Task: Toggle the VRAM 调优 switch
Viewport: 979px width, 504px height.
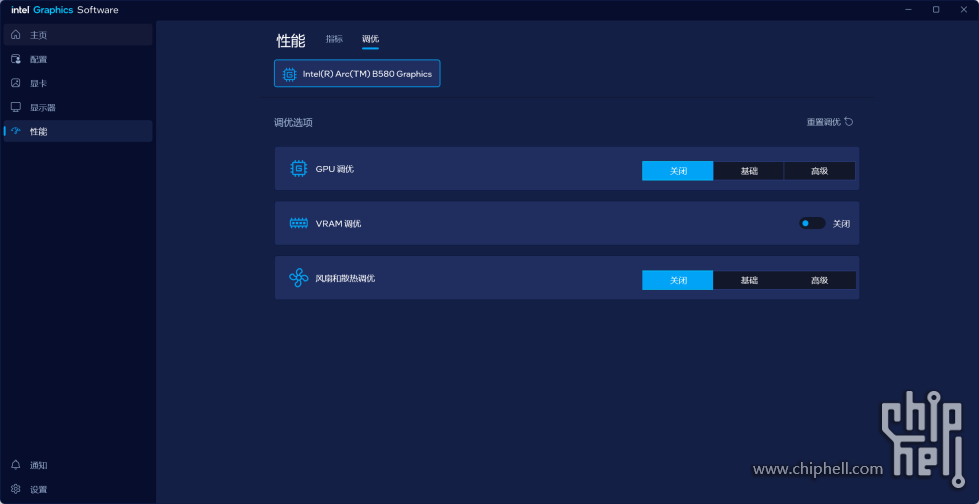Action: coord(812,224)
